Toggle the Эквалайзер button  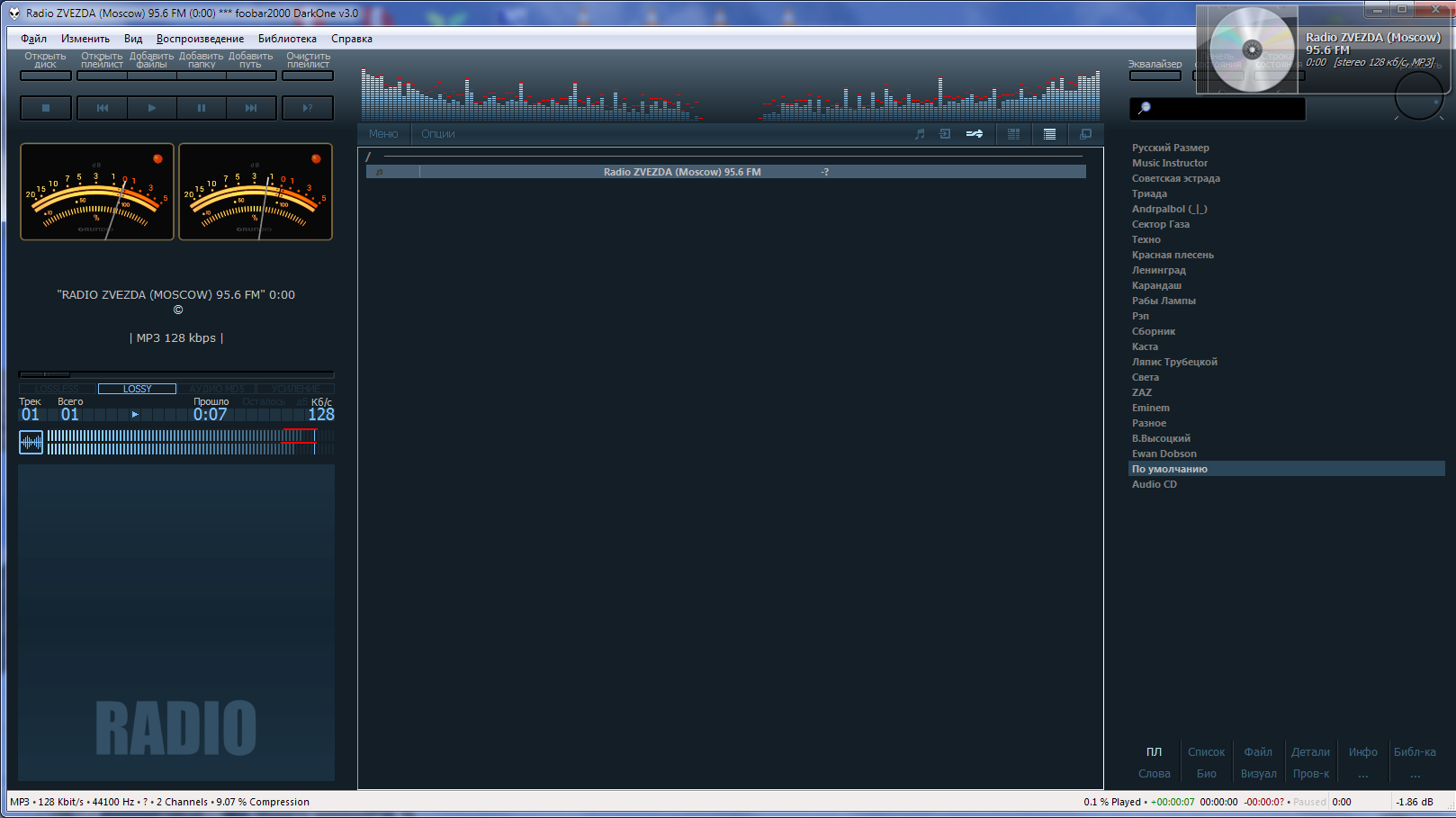(x=1155, y=76)
